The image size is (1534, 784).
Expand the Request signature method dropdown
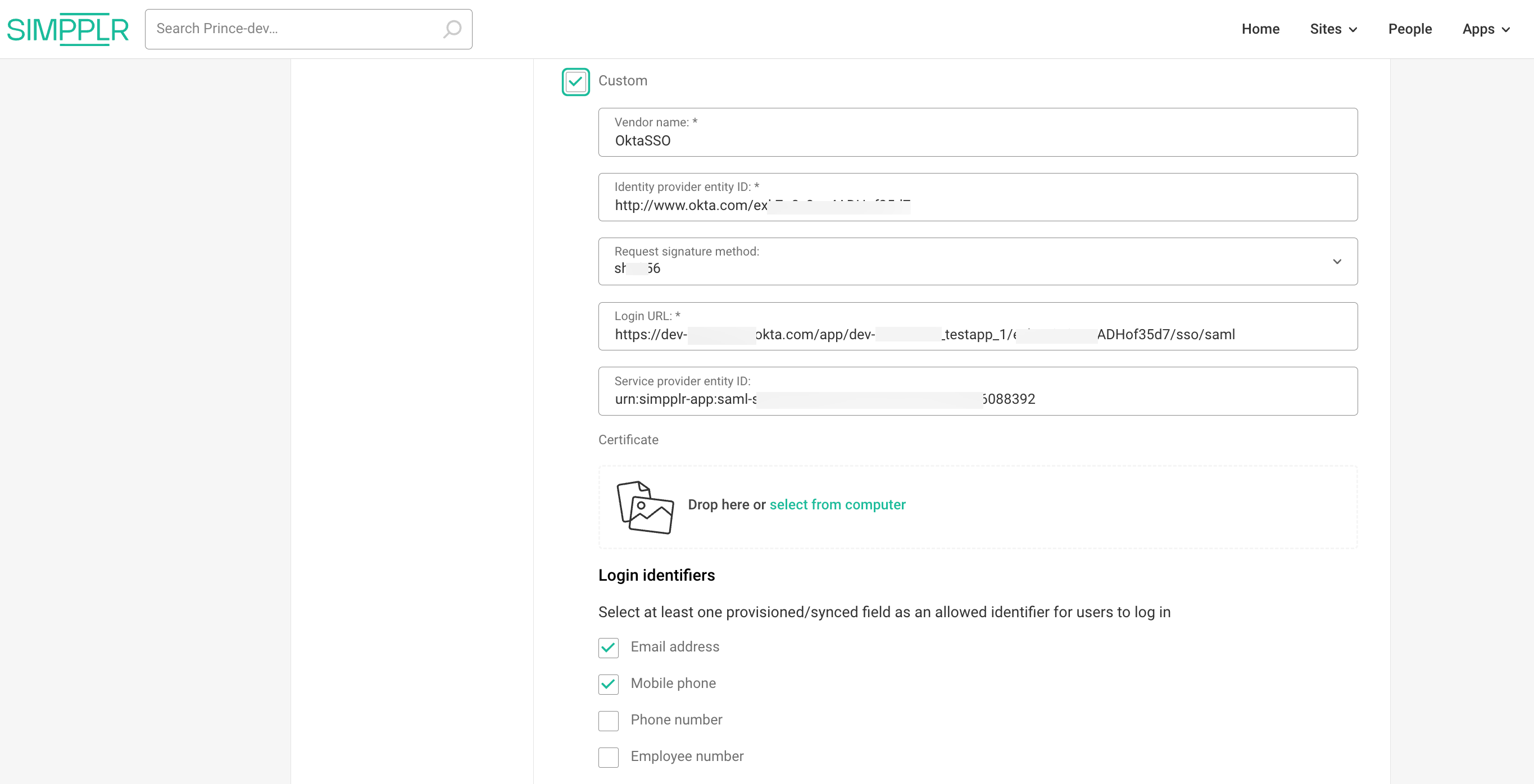pos(1337,261)
